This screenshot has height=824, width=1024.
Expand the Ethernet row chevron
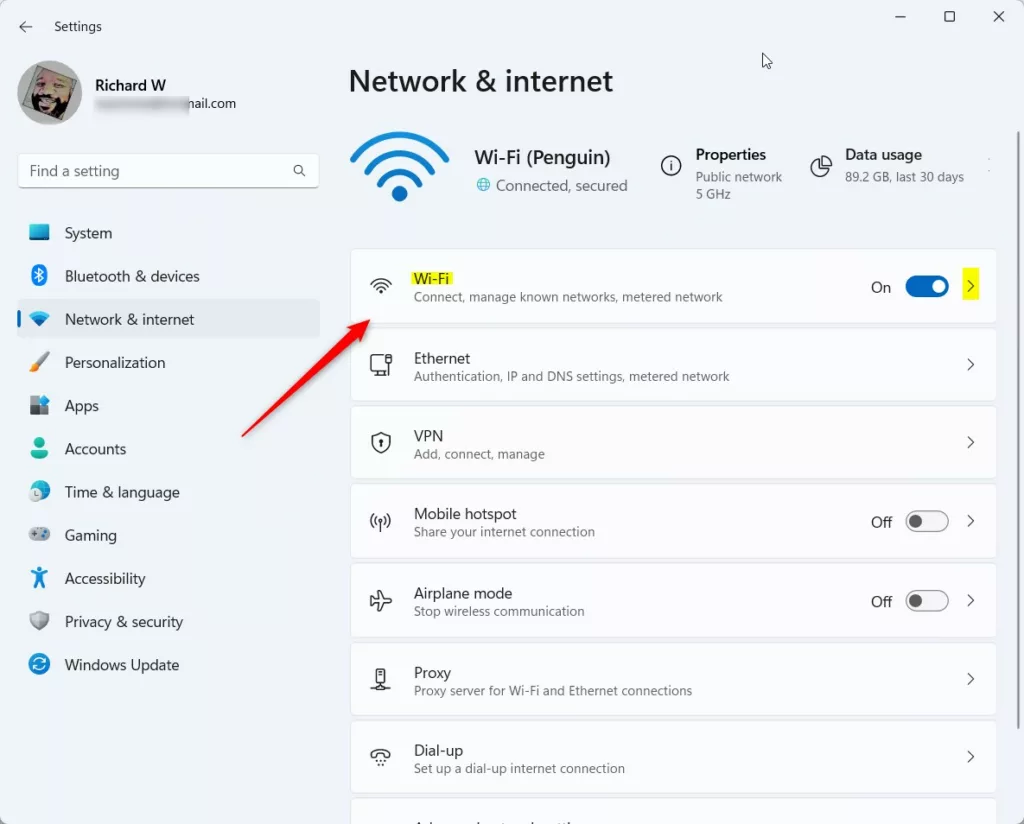(x=970, y=366)
